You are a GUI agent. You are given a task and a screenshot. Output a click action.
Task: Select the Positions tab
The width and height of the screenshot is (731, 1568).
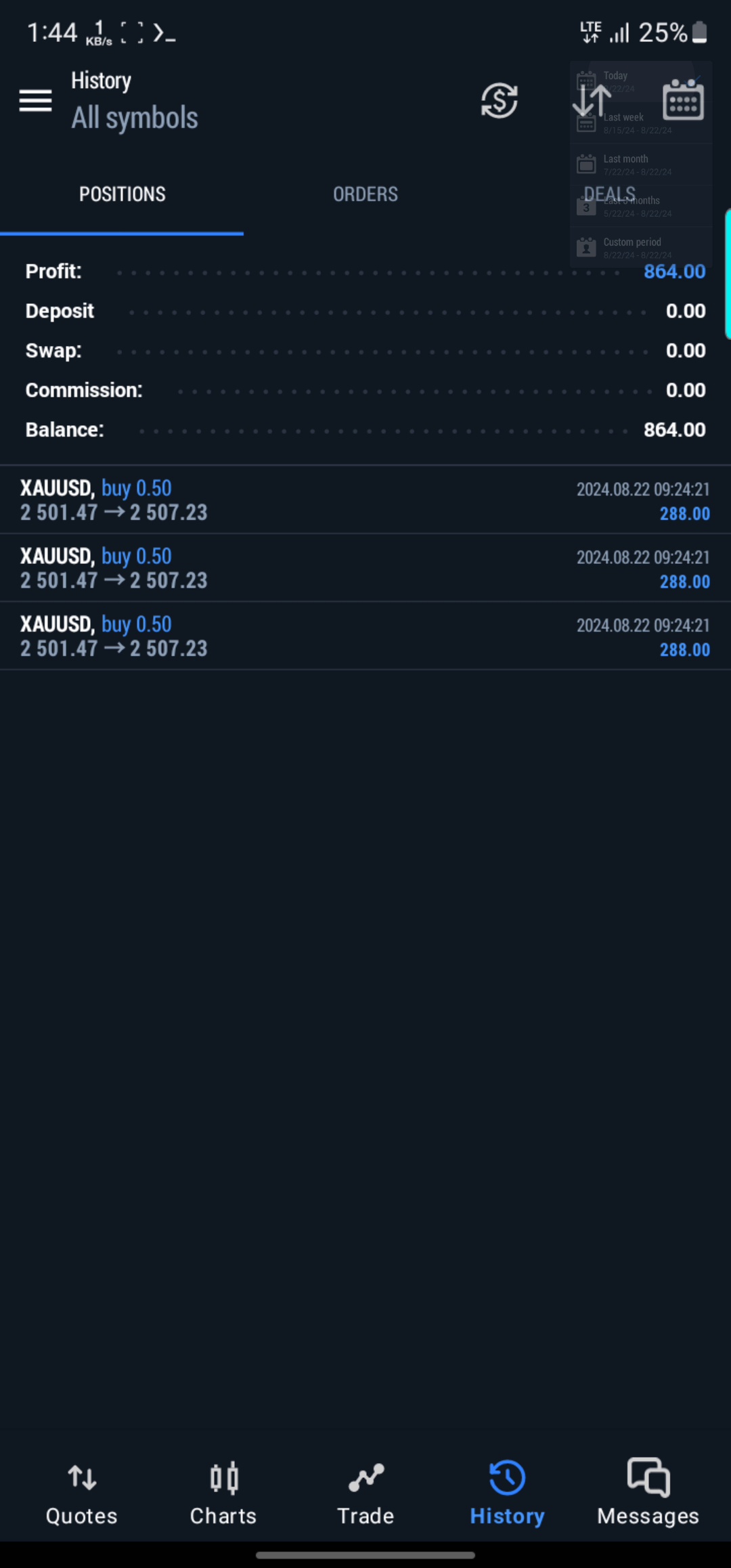[122, 194]
